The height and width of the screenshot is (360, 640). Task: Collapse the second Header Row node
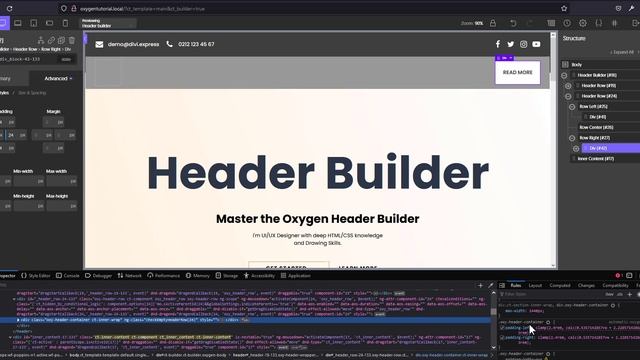tap(568, 96)
